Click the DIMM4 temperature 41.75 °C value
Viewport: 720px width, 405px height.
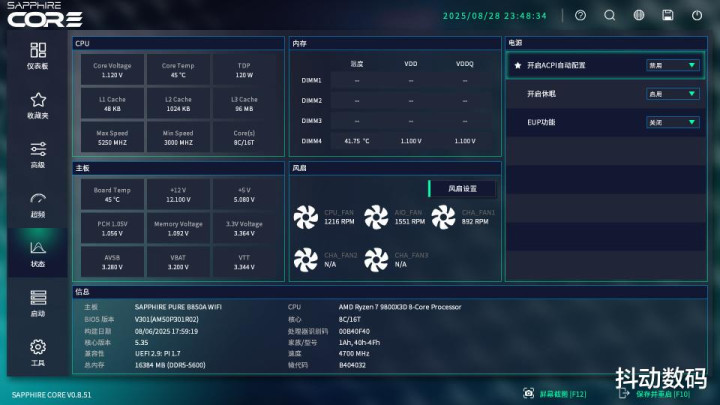click(357, 141)
